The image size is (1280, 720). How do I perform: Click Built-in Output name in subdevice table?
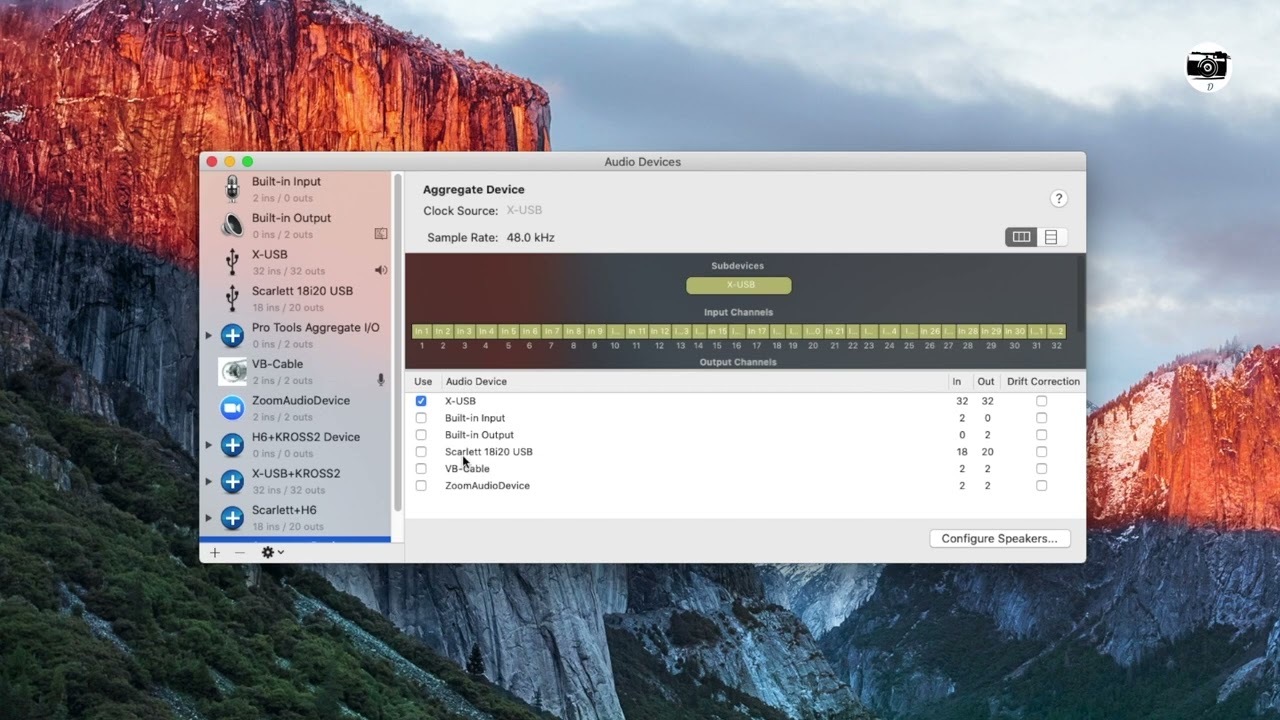[x=479, y=435]
